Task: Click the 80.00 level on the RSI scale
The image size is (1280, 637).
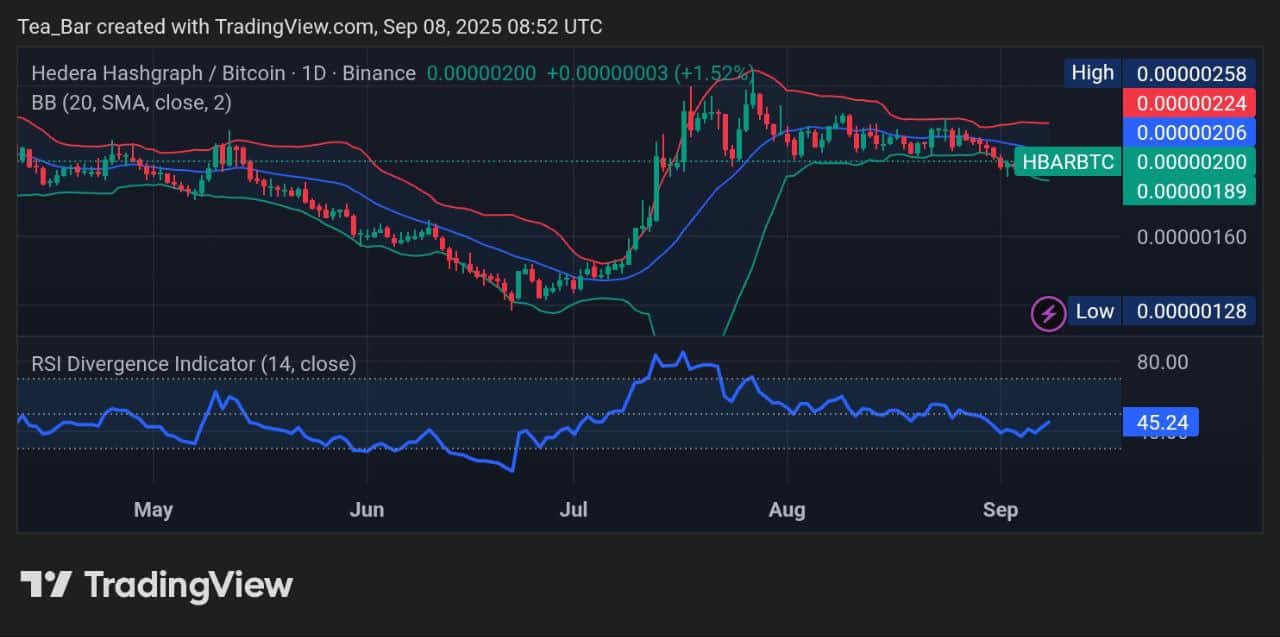Action: click(x=1162, y=362)
